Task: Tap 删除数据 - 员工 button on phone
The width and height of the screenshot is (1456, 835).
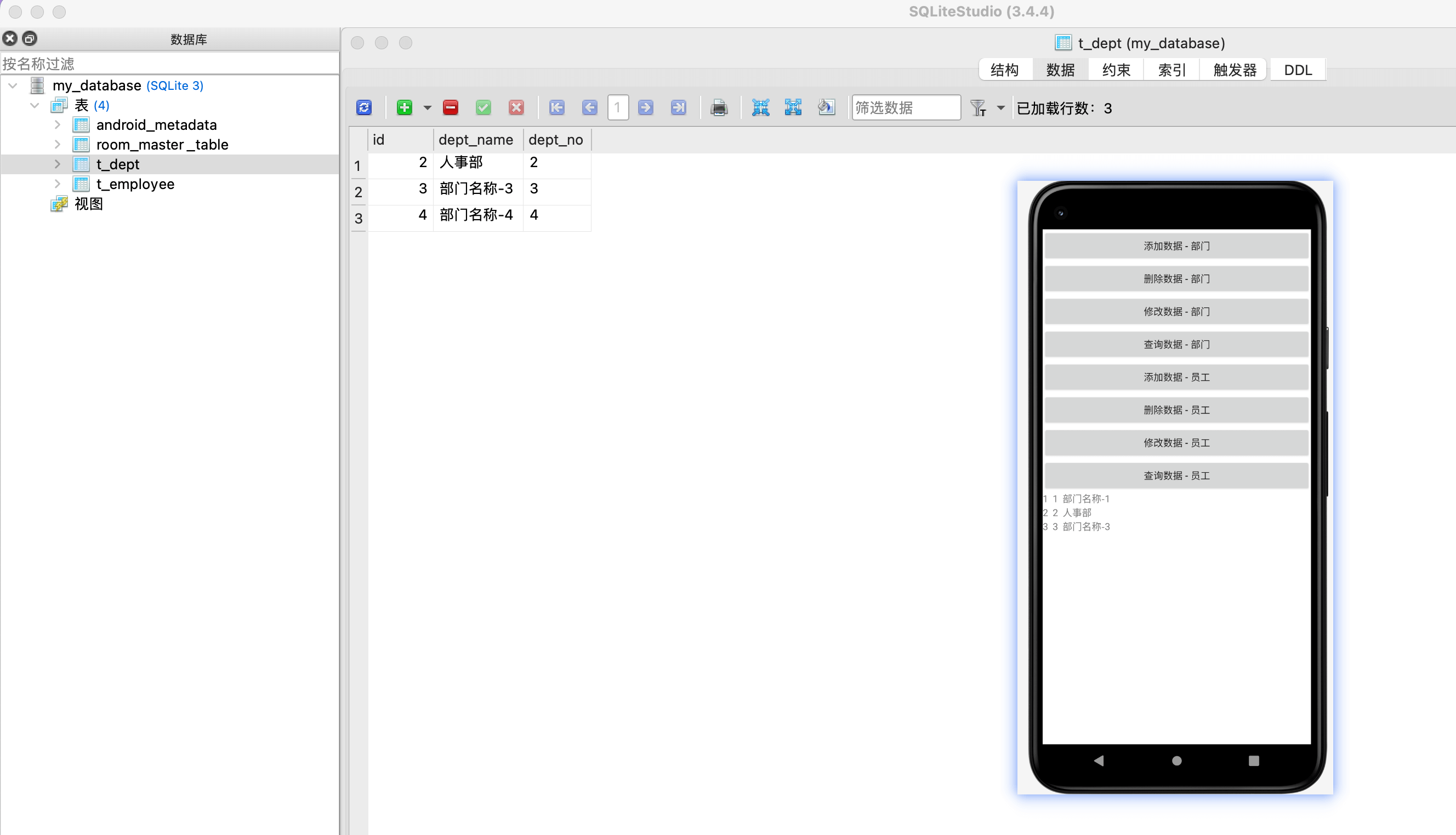Action: click(1176, 410)
